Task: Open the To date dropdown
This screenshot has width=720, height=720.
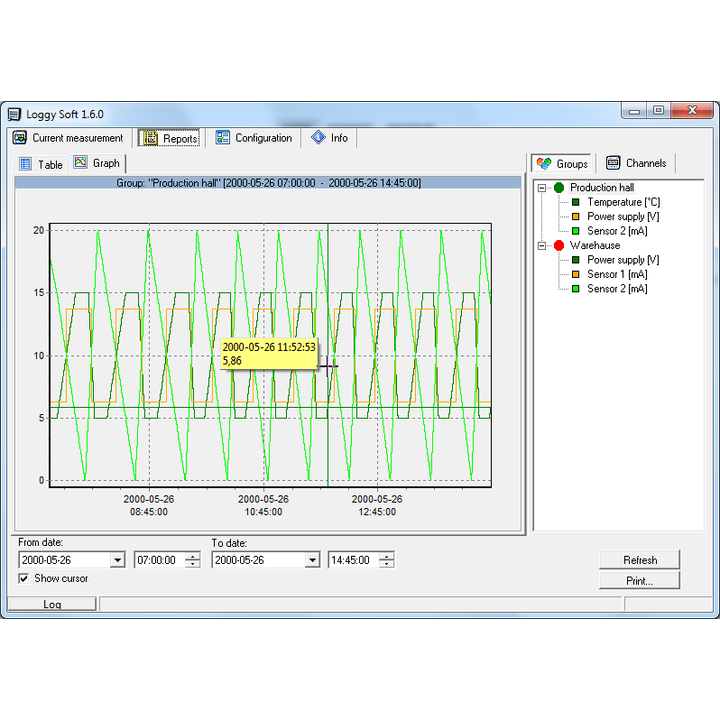Action: click(311, 560)
